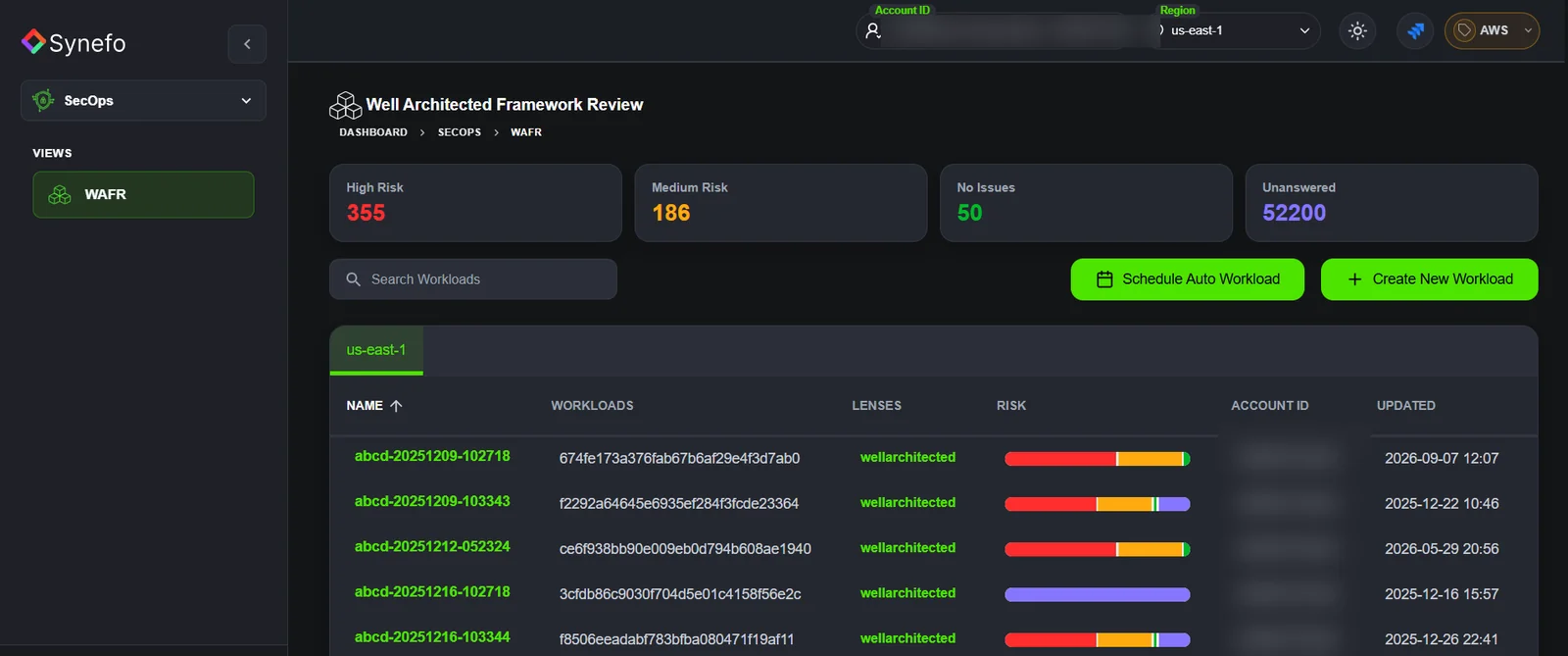Open the Medium Risk 186 card
Image resolution: width=1568 pixels, height=656 pixels.
(x=781, y=203)
